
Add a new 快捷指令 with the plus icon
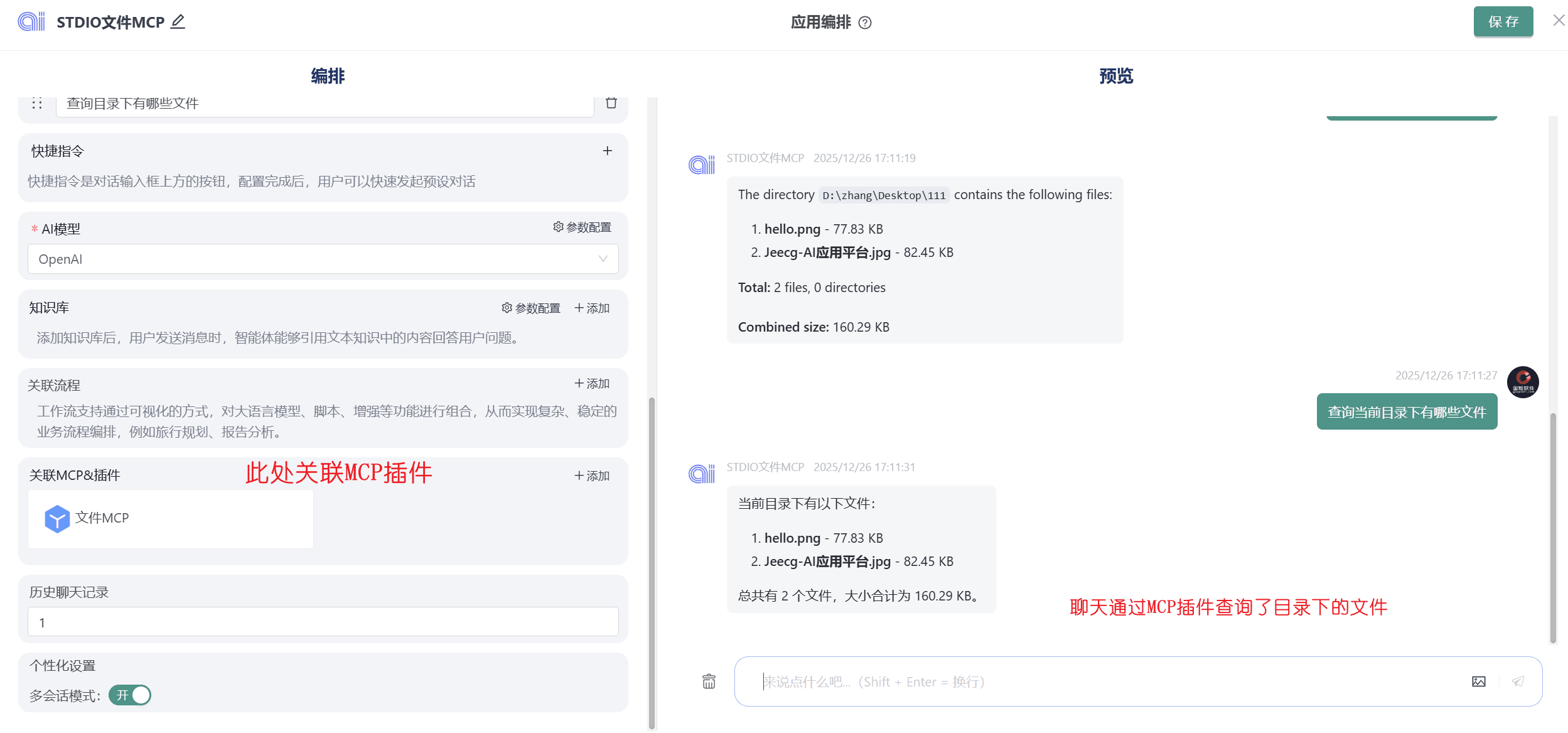(607, 151)
